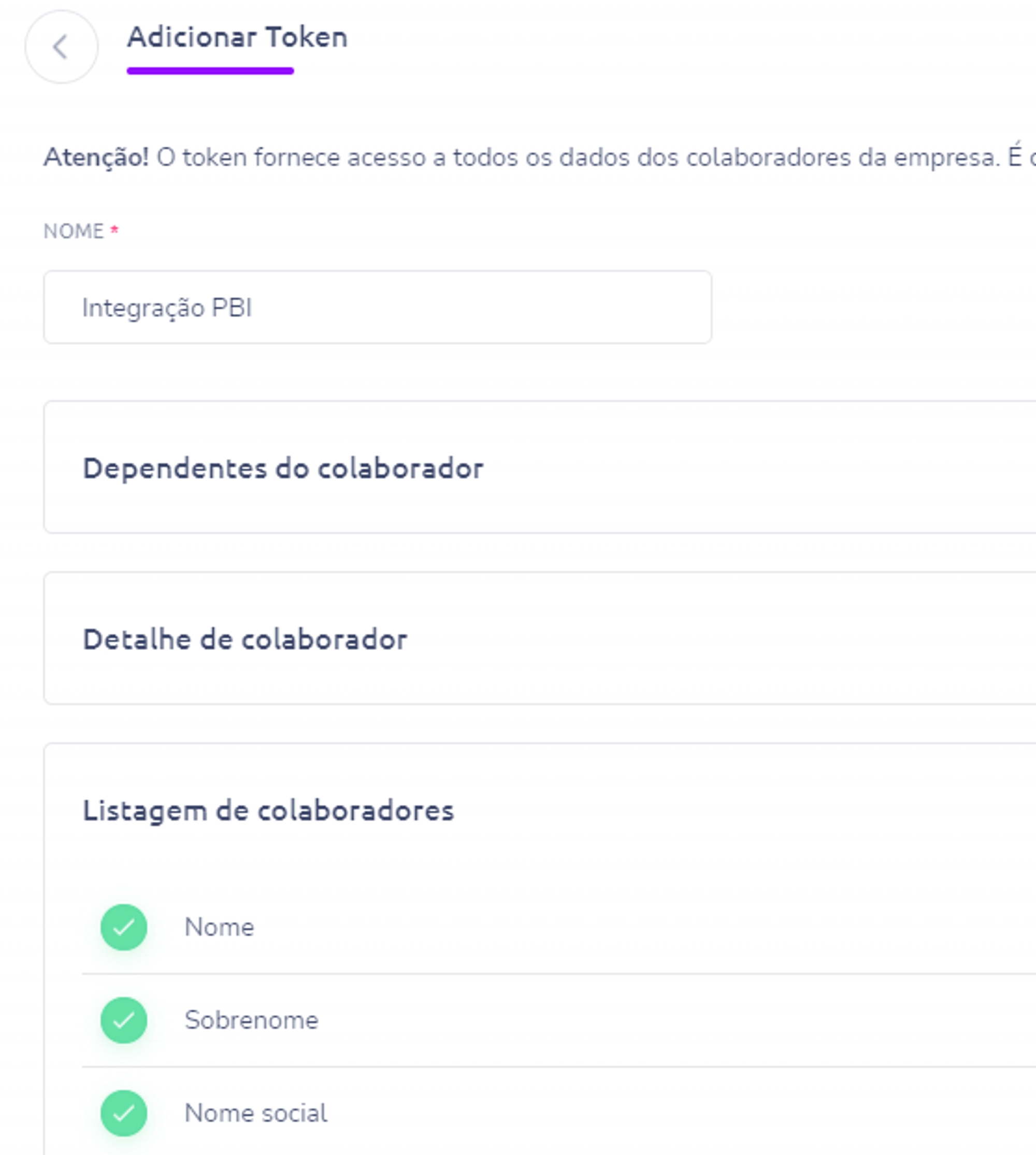Click the Nome social row label text
The width and height of the screenshot is (1036, 1155).
coord(255,1113)
